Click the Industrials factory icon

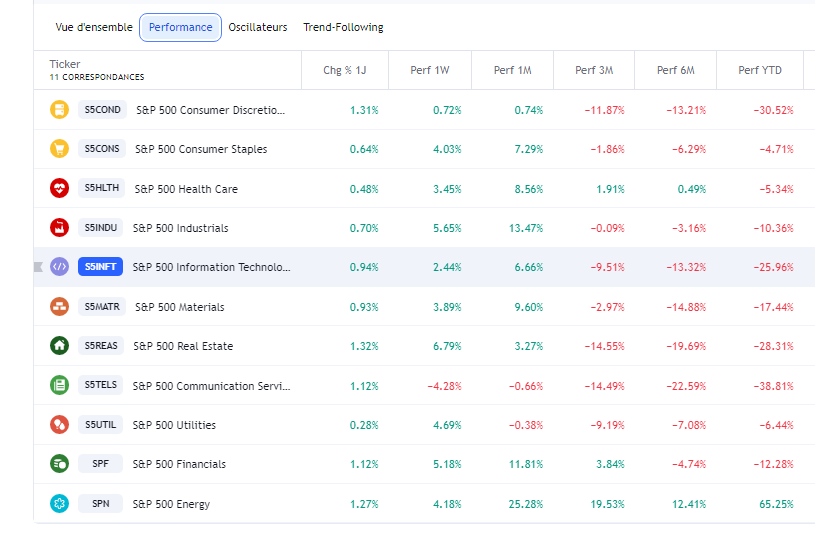click(59, 228)
